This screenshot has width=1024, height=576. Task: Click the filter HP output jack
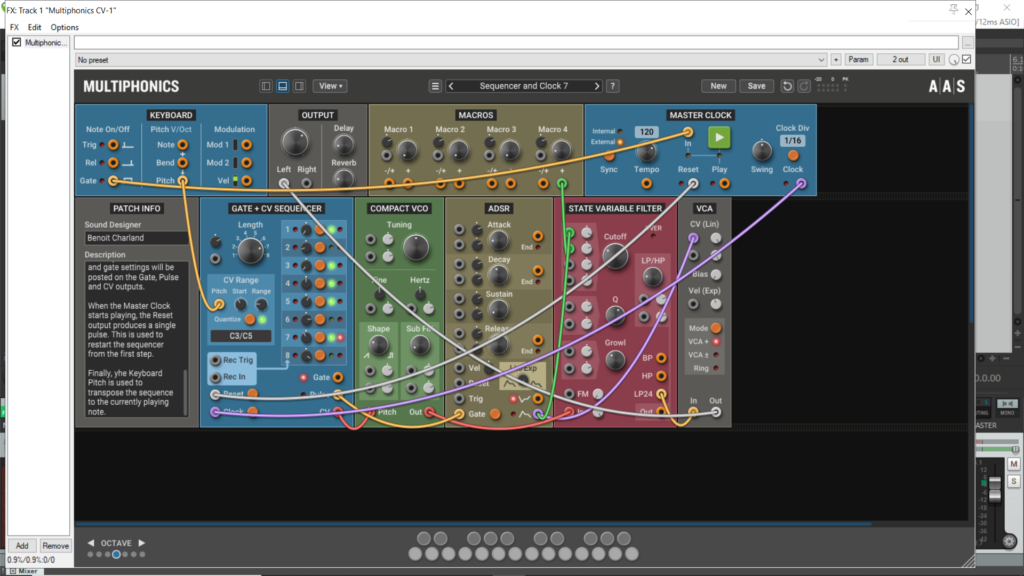tap(662, 376)
